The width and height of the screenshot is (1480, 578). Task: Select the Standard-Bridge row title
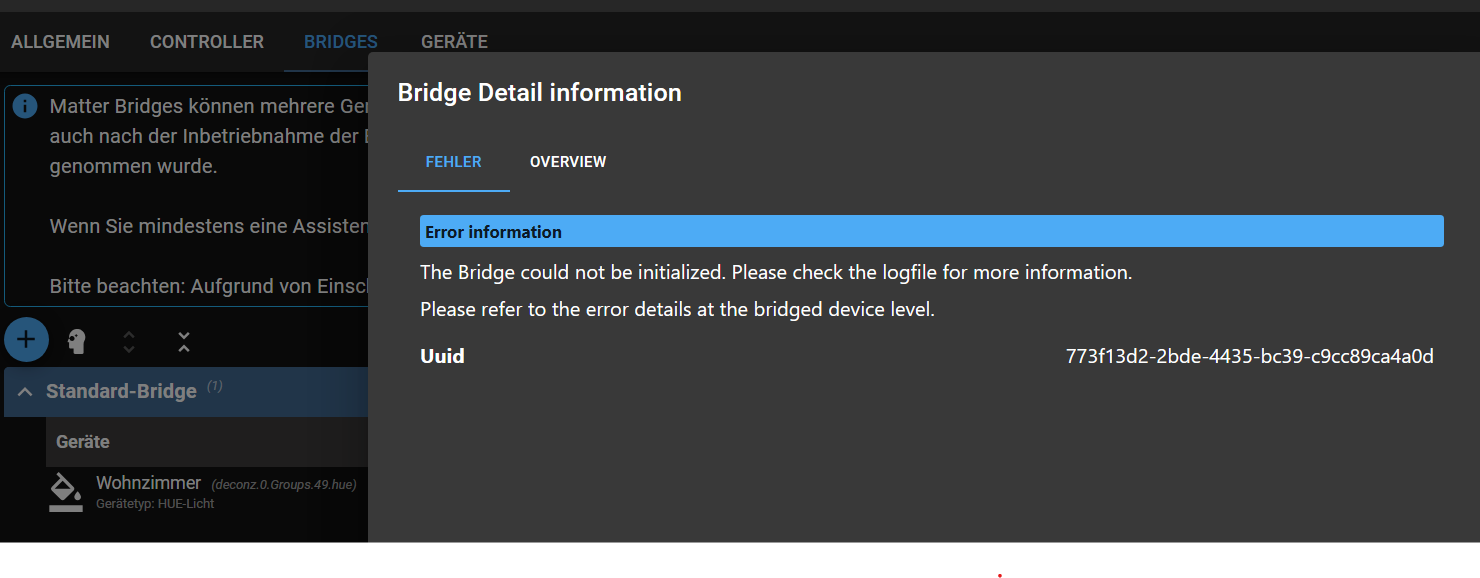pos(121,391)
